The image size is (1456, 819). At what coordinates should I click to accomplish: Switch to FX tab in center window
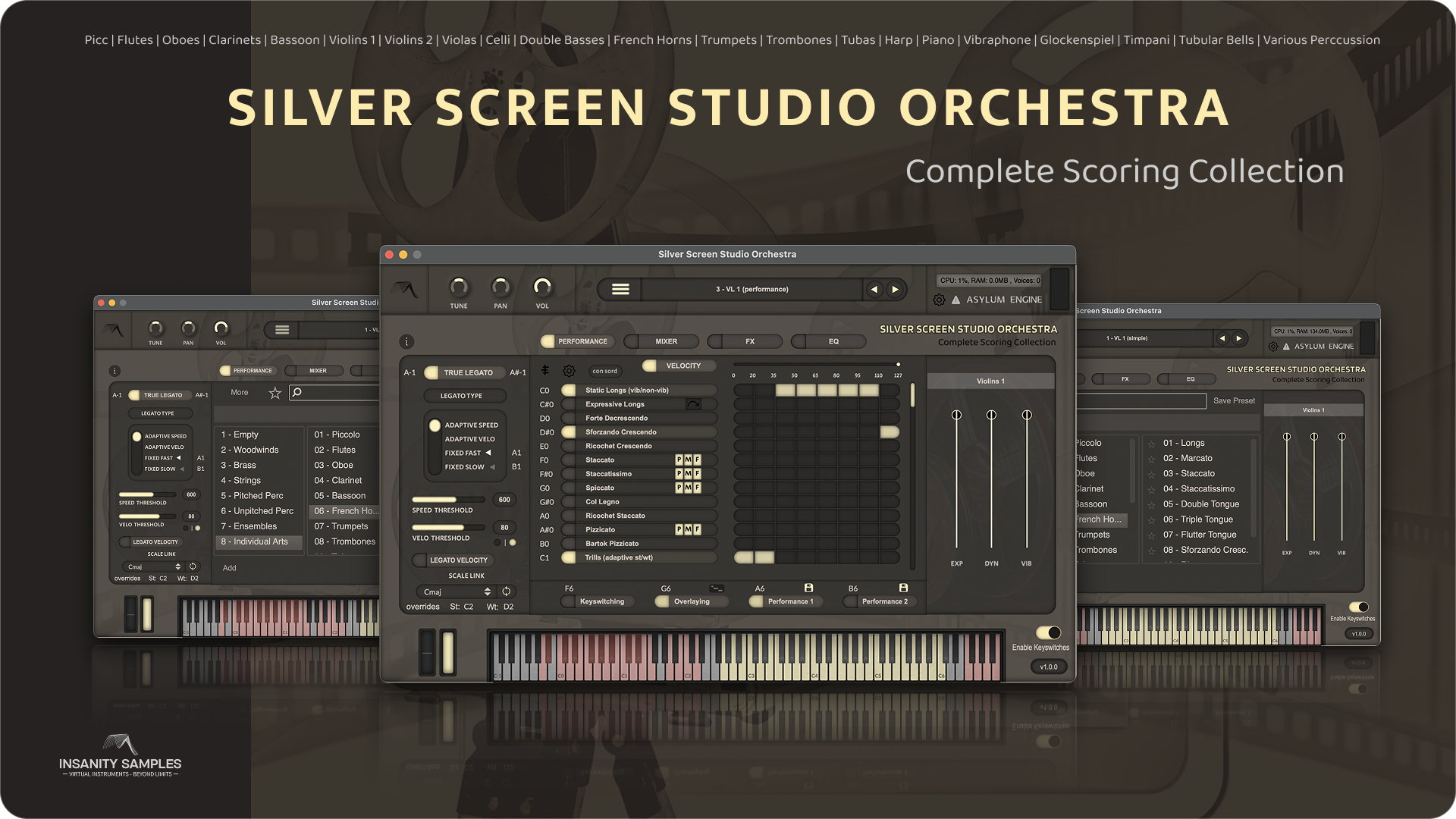[744, 341]
